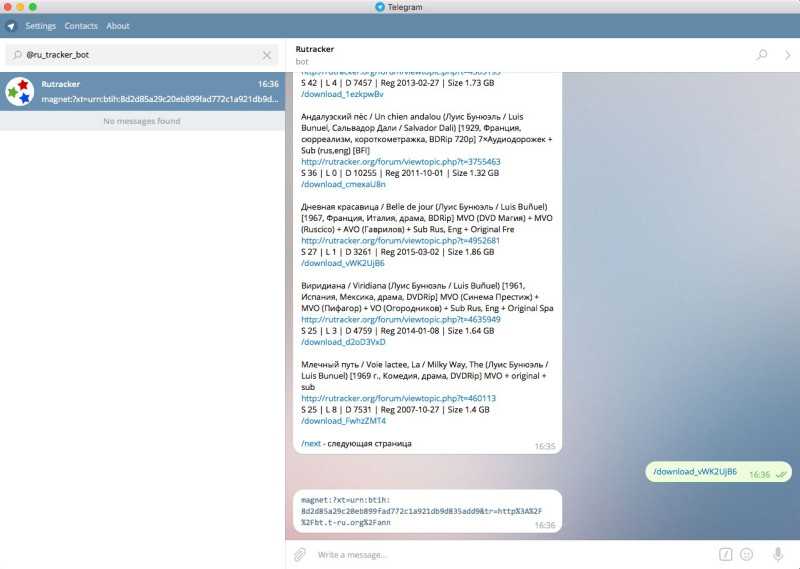
Task: Click the Rutracker star avatar
Action: [20, 91]
